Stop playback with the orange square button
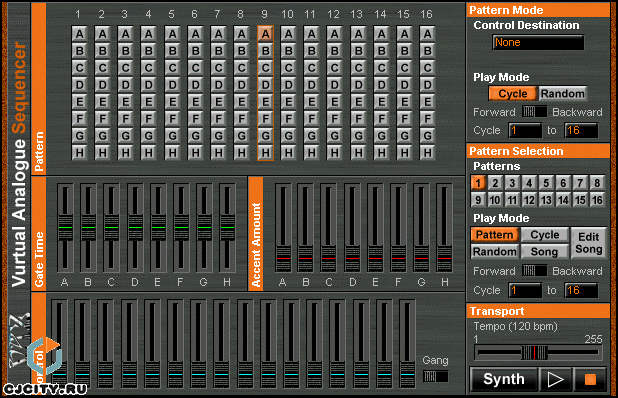This screenshot has width=618, height=398. point(590,379)
